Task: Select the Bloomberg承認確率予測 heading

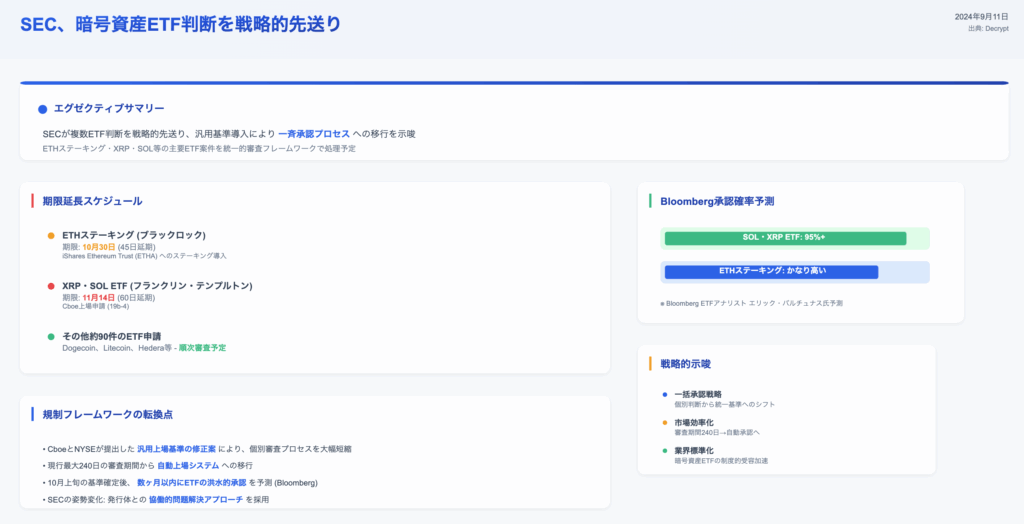Action: pos(717,201)
